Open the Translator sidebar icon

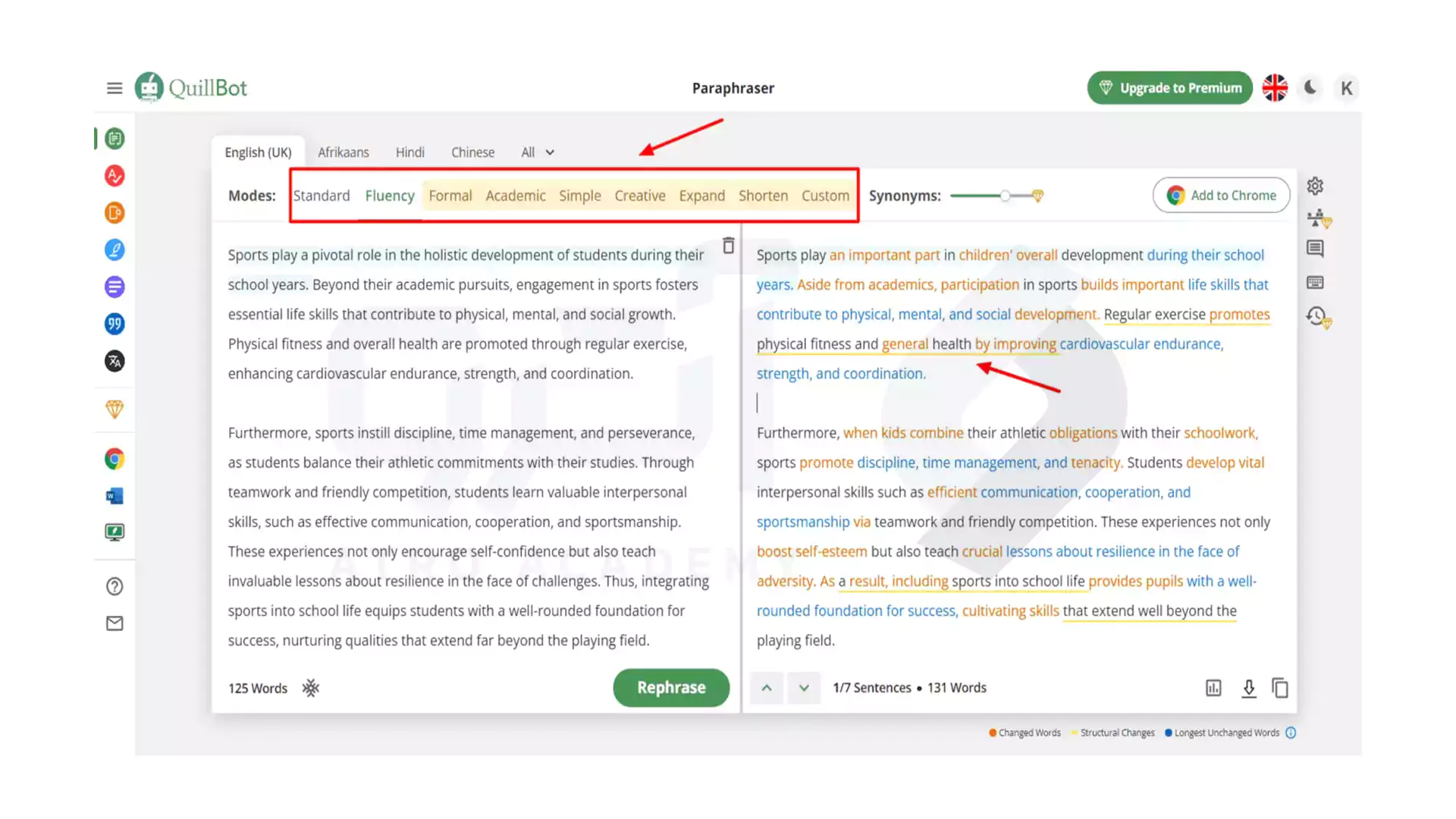(115, 362)
